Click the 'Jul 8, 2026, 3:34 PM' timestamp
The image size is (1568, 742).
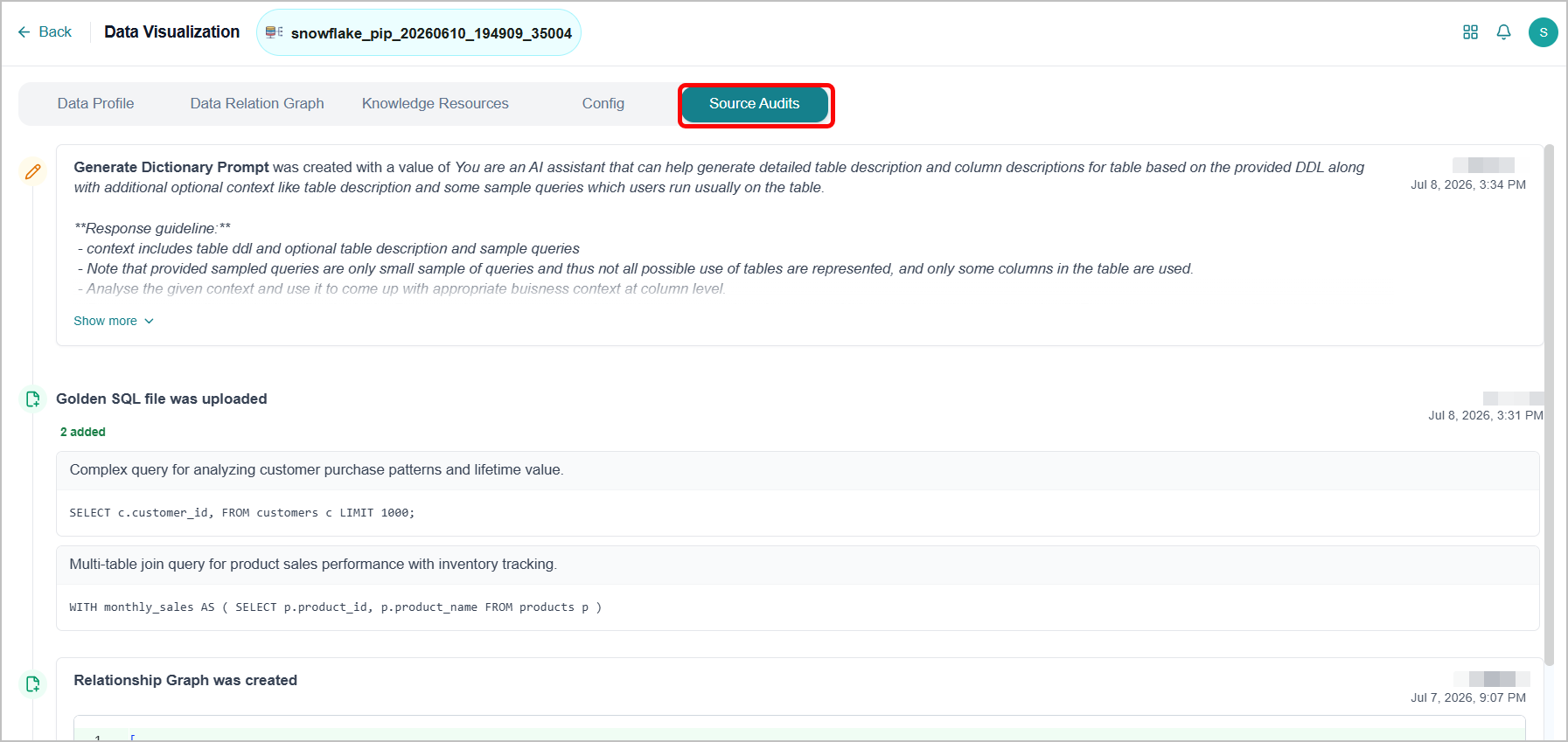(x=1468, y=184)
